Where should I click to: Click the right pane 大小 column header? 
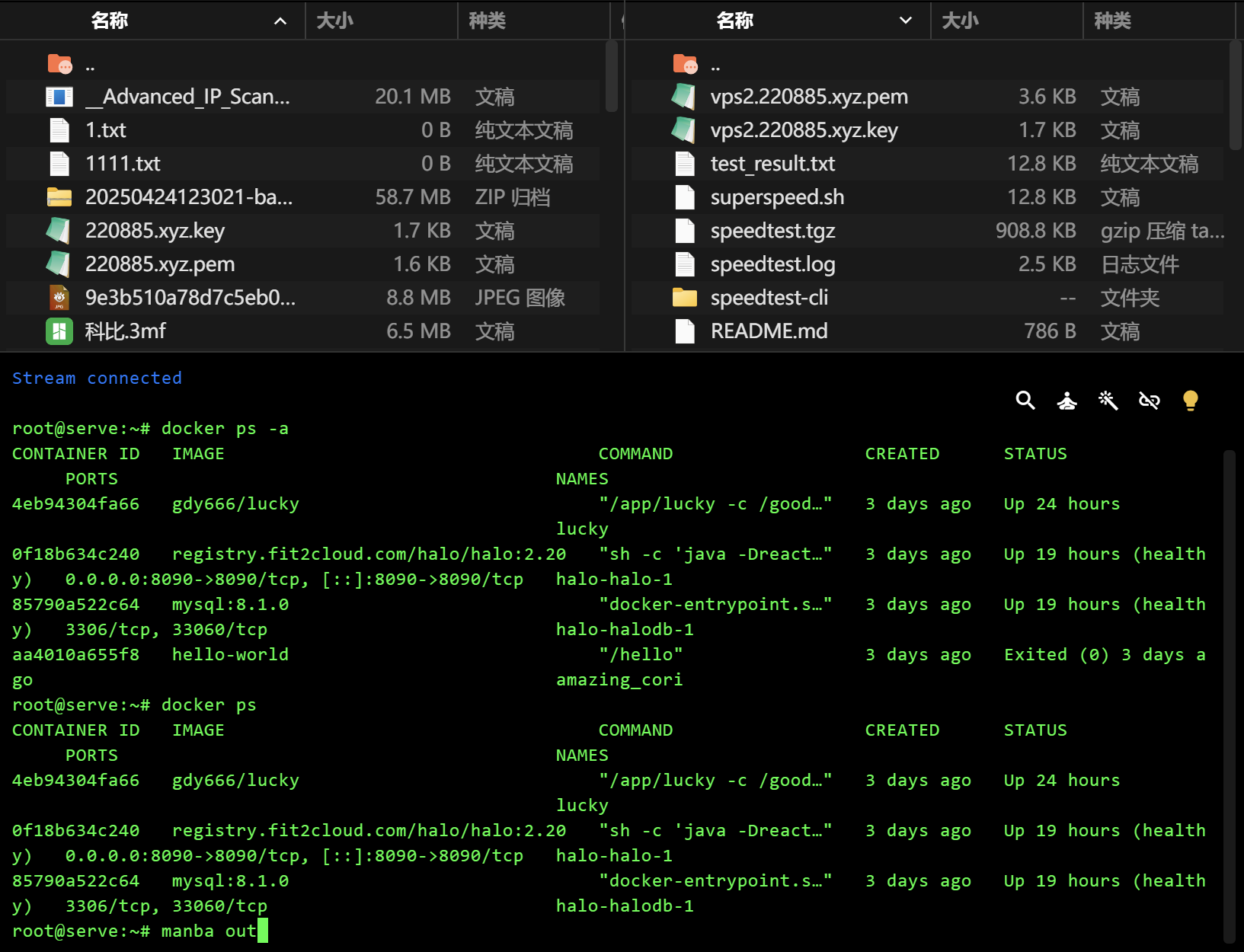pyautogui.click(x=960, y=21)
